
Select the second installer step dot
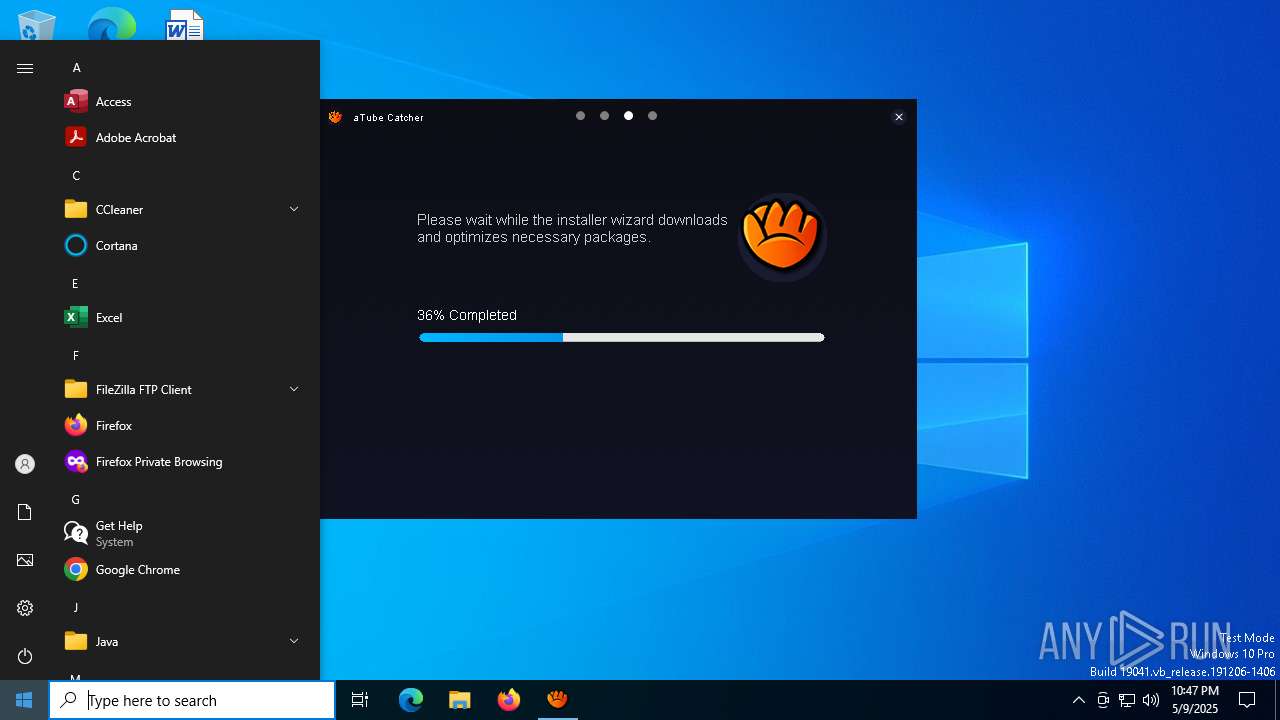[604, 116]
